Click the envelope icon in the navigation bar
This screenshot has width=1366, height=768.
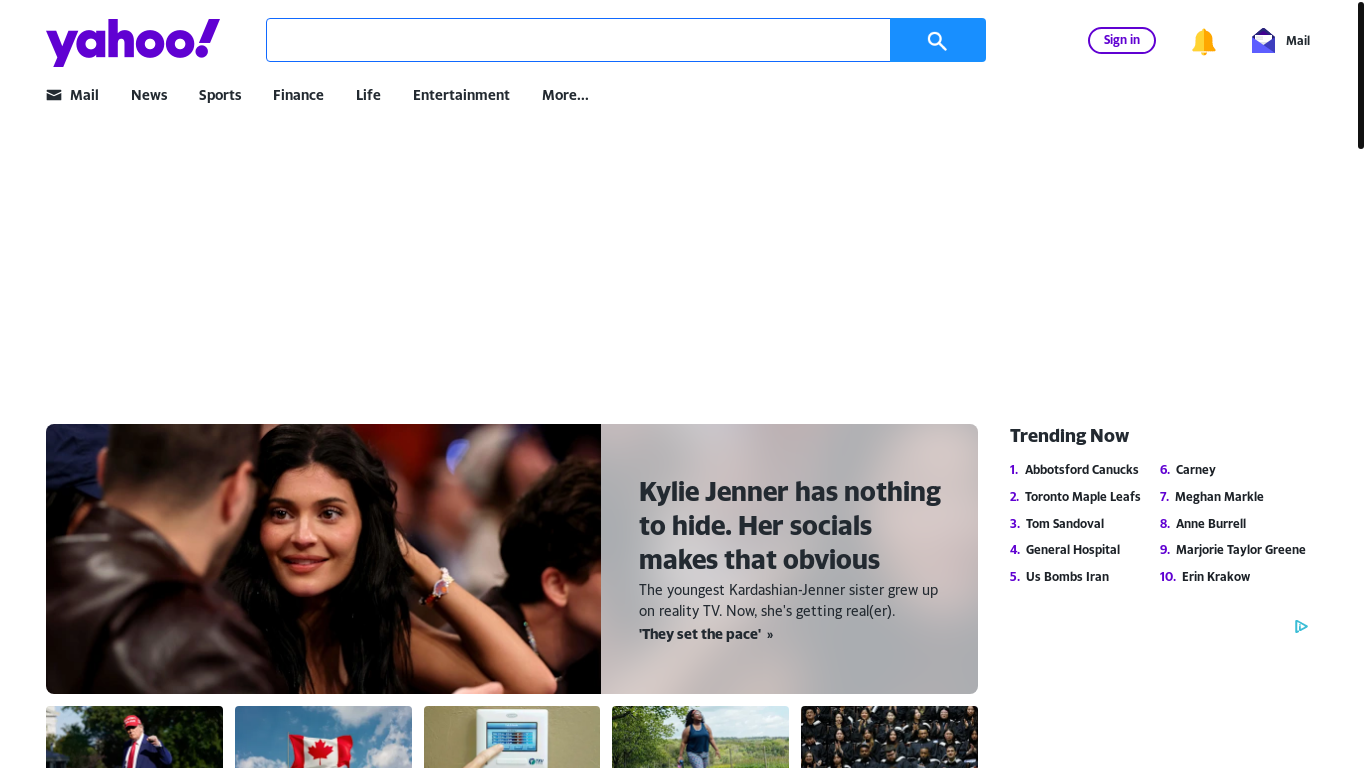(54, 95)
